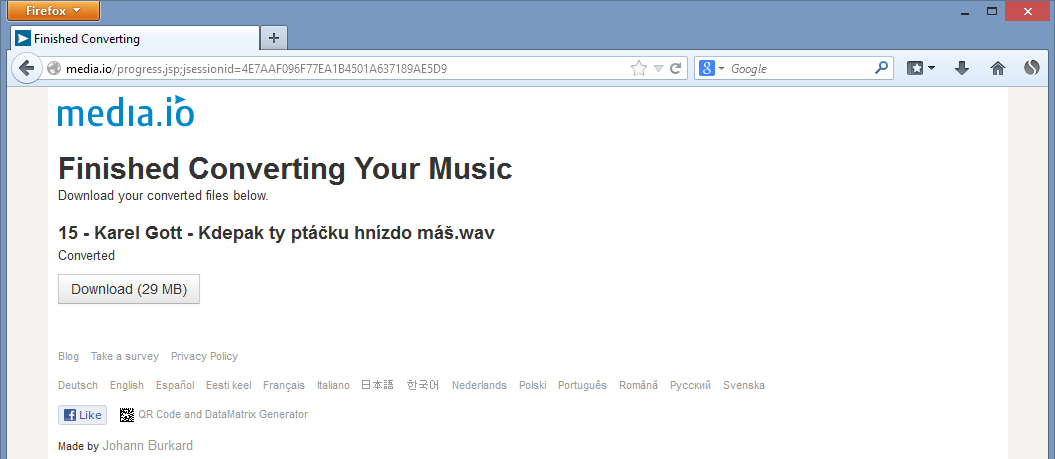Switch language to 日本語
Image resolution: width=1055 pixels, height=459 pixels.
point(377,385)
